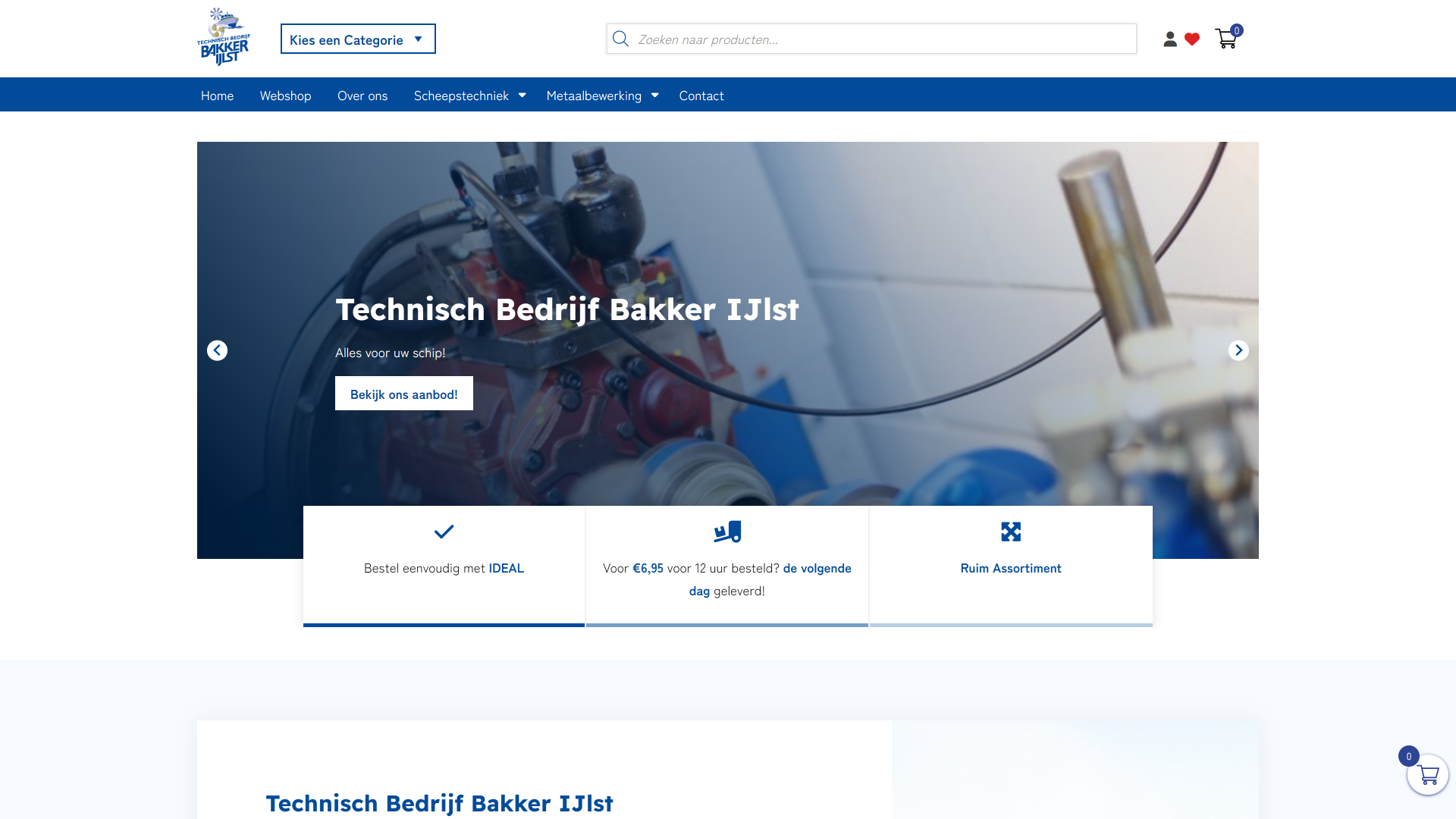Open the Webshop menu item
Screen dimensions: 1456x819
(x=285, y=96)
